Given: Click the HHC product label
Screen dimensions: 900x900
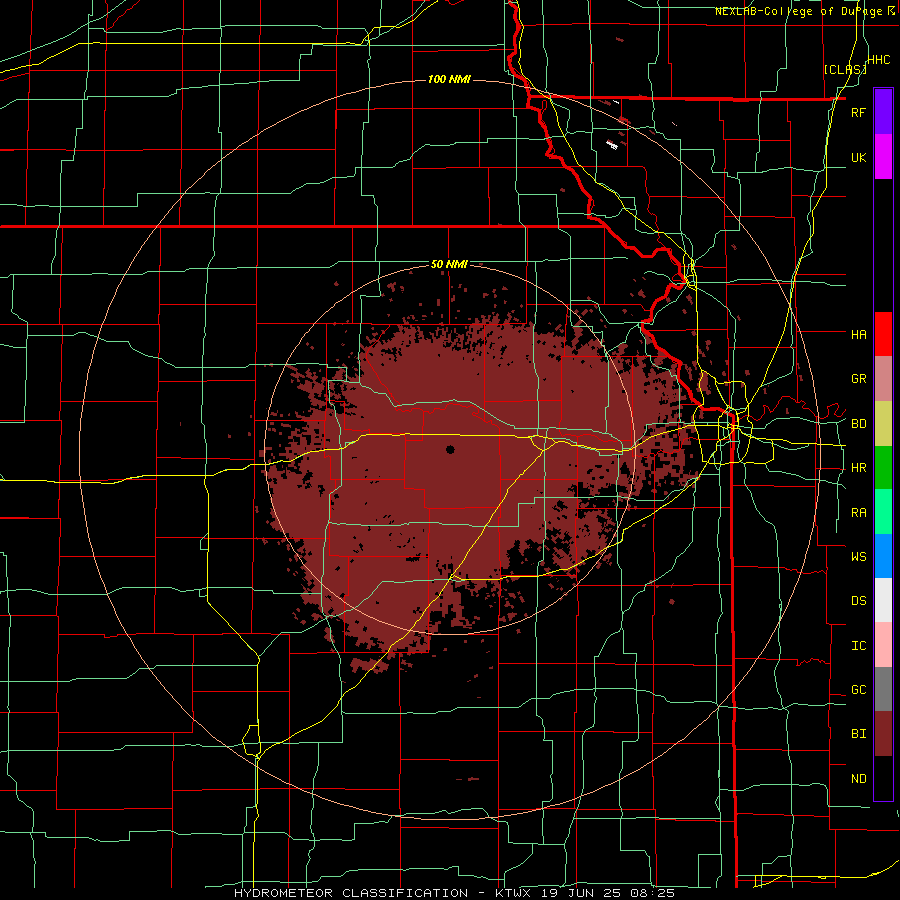Looking at the screenshot, I should click(879, 60).
